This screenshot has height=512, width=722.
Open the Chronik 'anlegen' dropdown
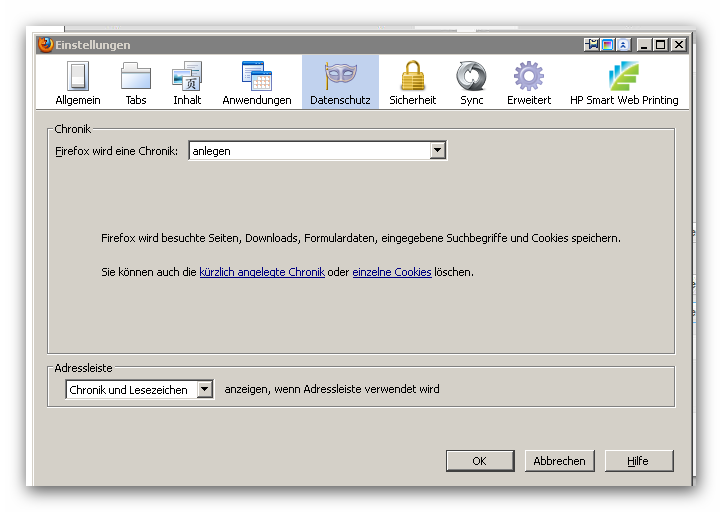[x=318, y=151]
